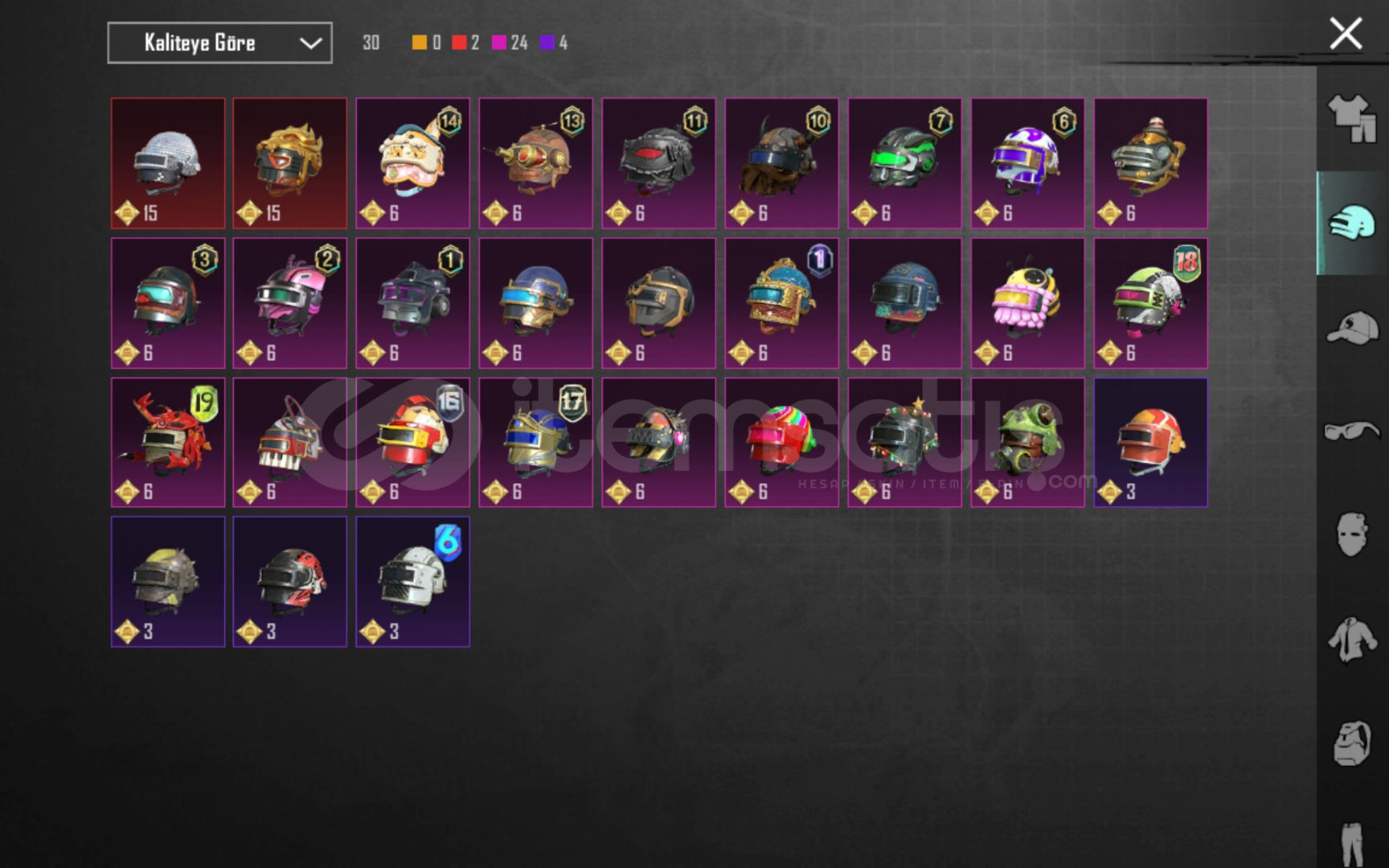Open the face mask category icon

point(1352,534)
